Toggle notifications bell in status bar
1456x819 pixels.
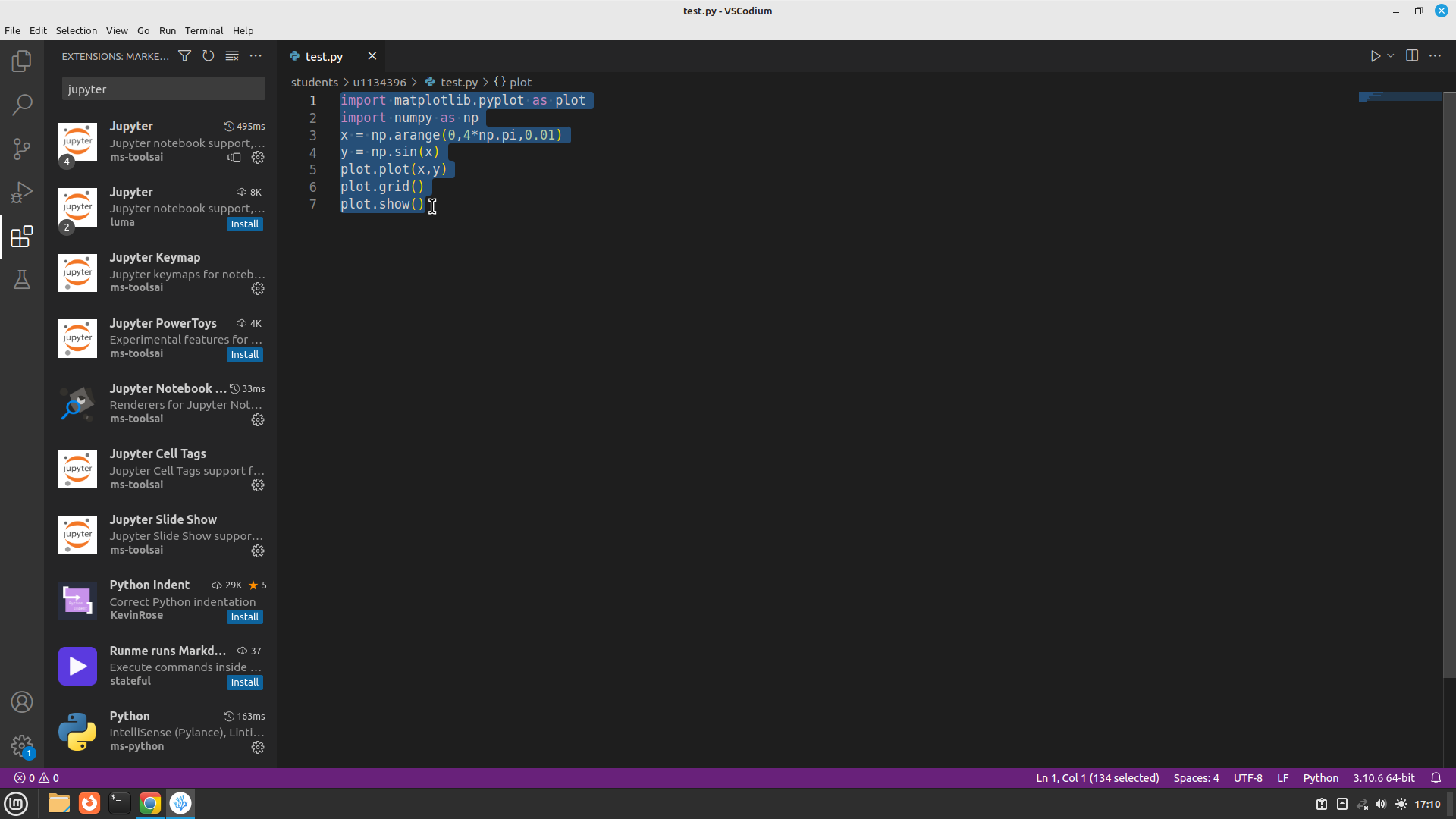point(1436,778)
